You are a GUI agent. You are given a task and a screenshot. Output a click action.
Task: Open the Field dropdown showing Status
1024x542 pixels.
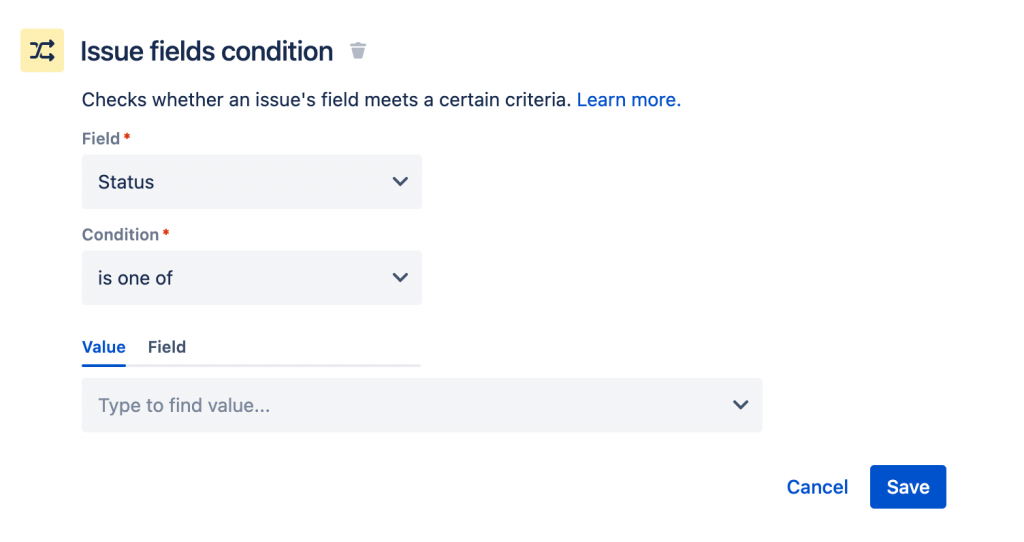251,182
